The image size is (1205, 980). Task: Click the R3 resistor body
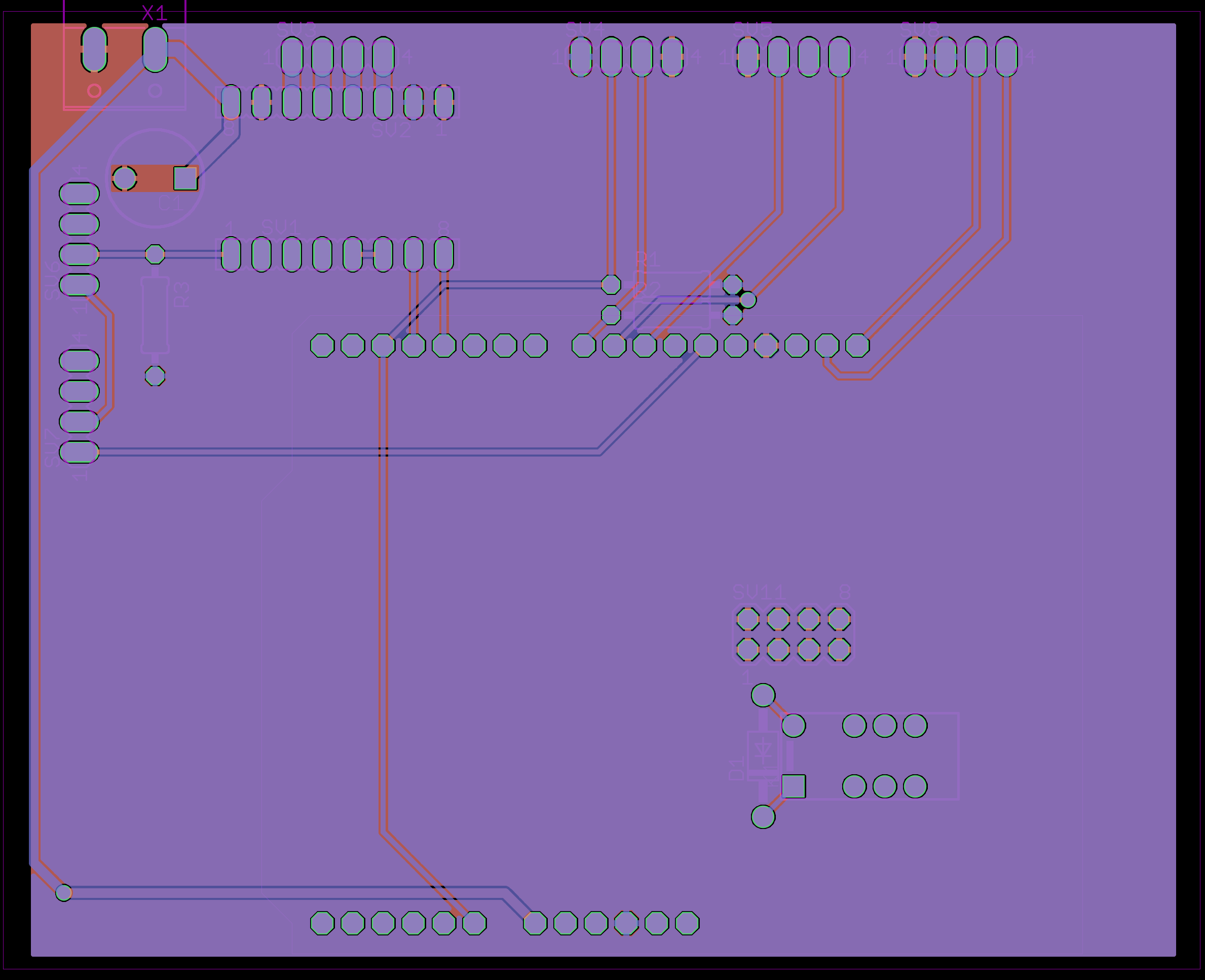(x=155, y=314)
